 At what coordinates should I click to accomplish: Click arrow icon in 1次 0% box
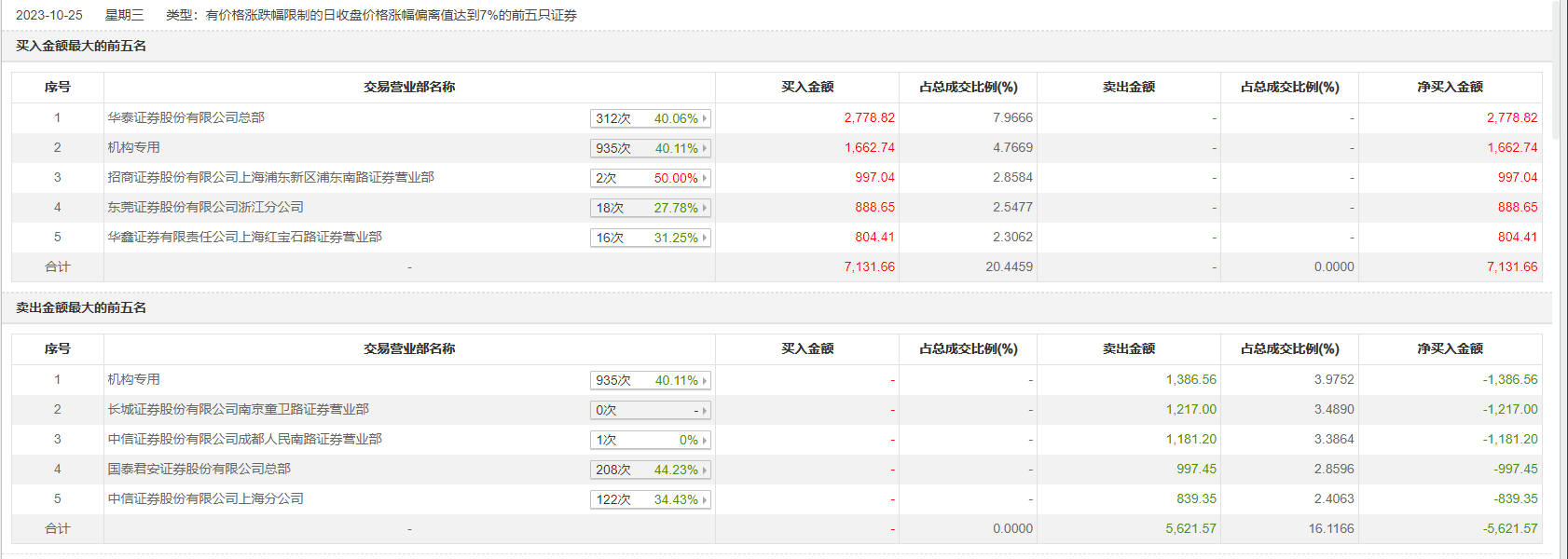pos(705,440)
